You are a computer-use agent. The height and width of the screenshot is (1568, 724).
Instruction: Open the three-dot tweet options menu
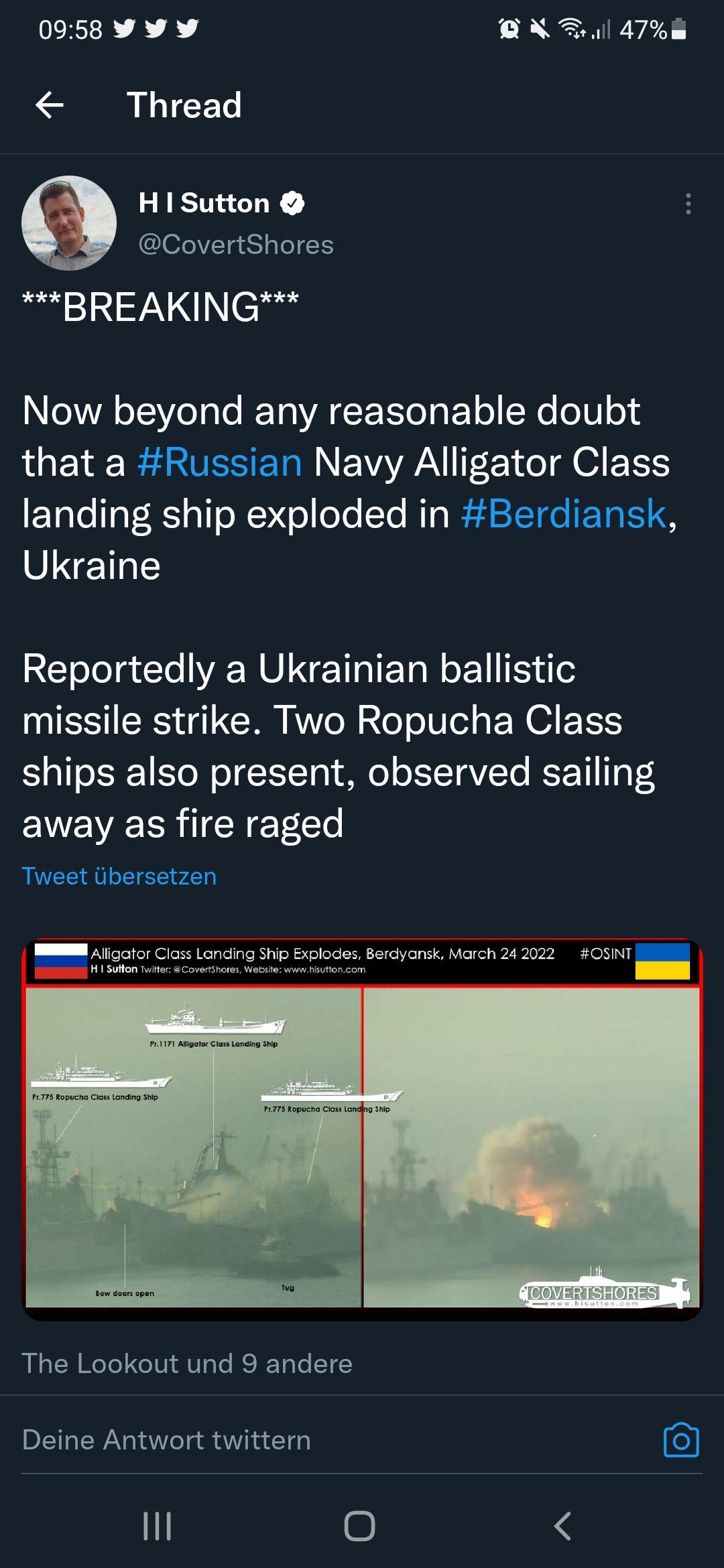(x=688, y=204)
